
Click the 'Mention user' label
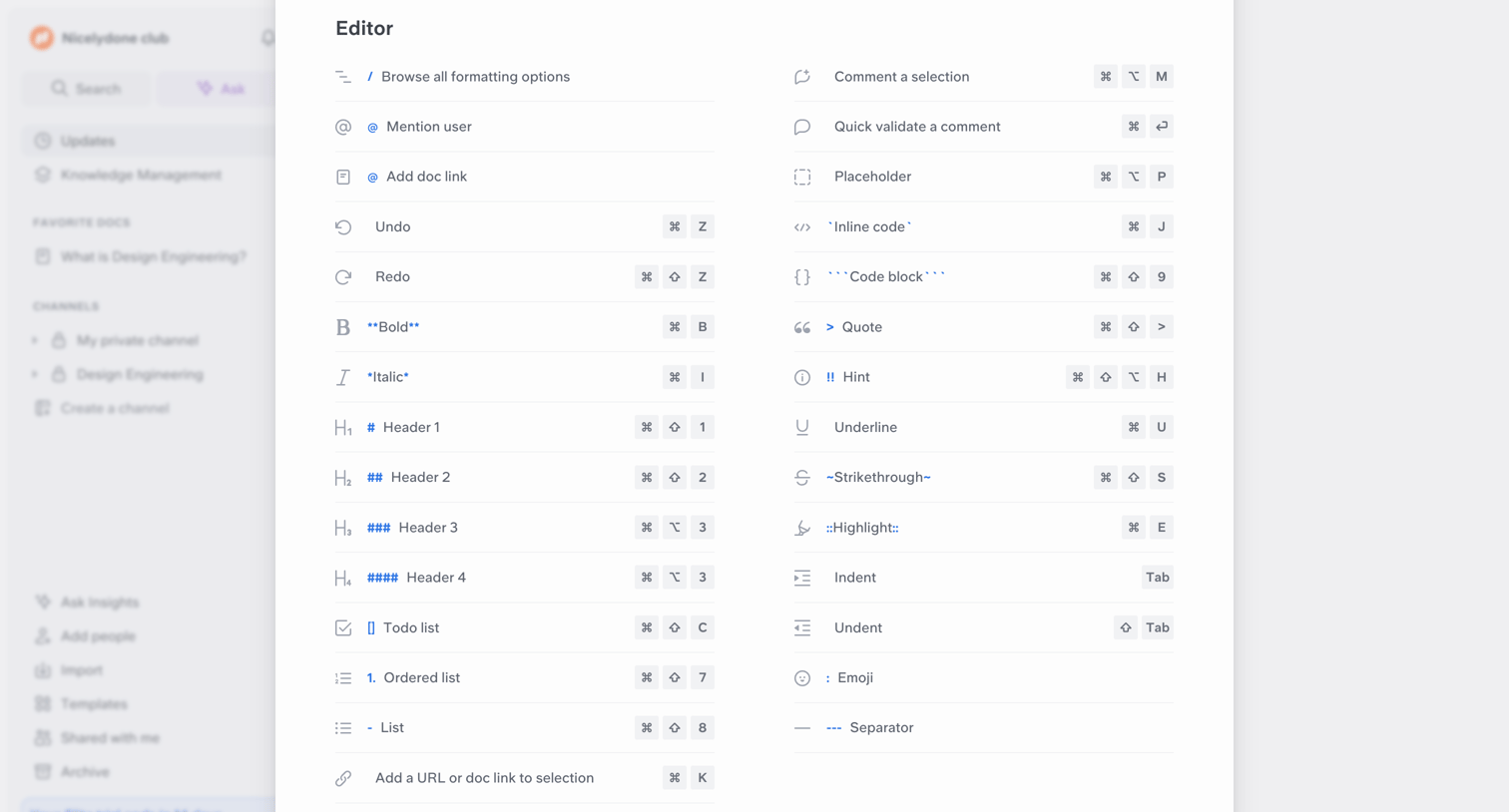pyautogui.click(x=429, y=127)
